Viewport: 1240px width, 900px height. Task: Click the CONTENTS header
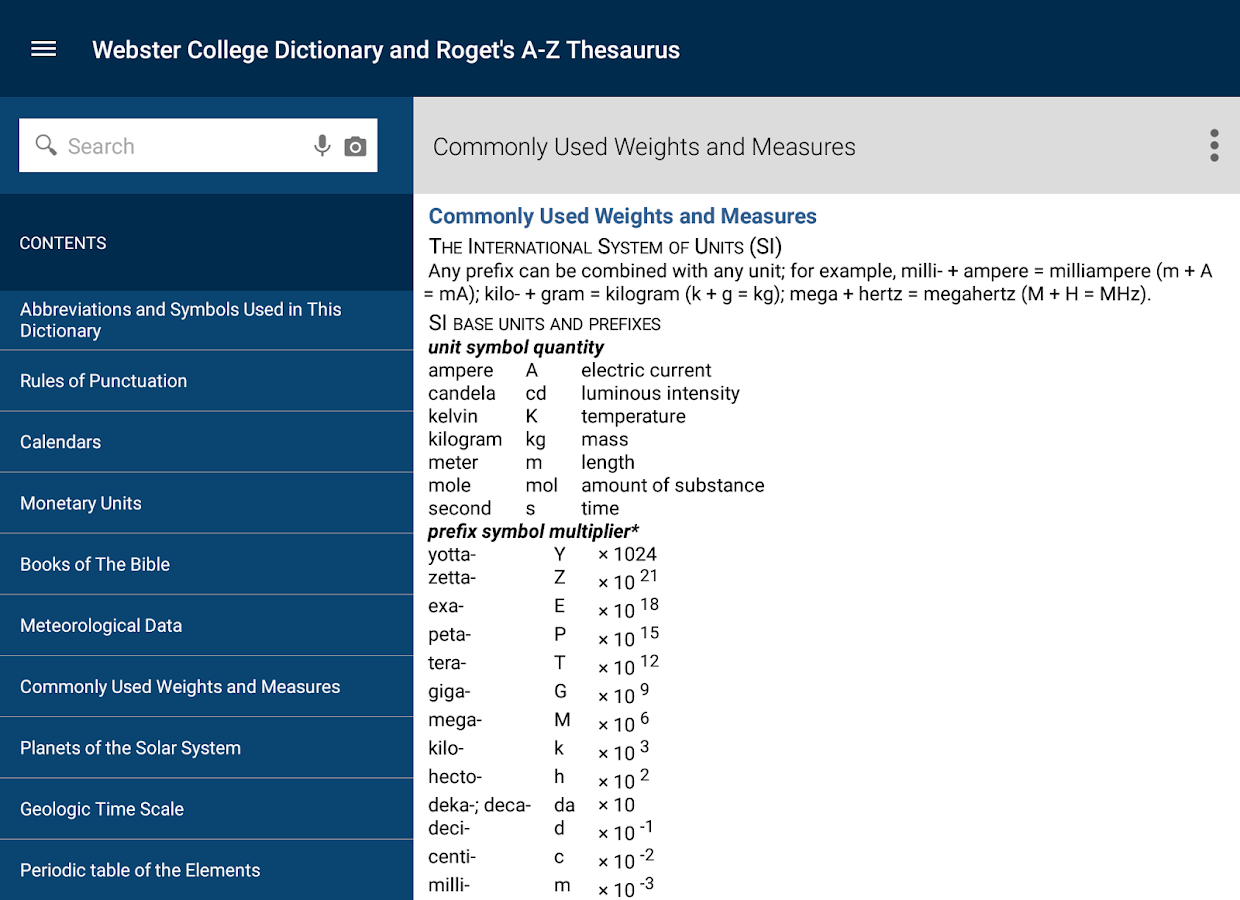click(63, 243)
